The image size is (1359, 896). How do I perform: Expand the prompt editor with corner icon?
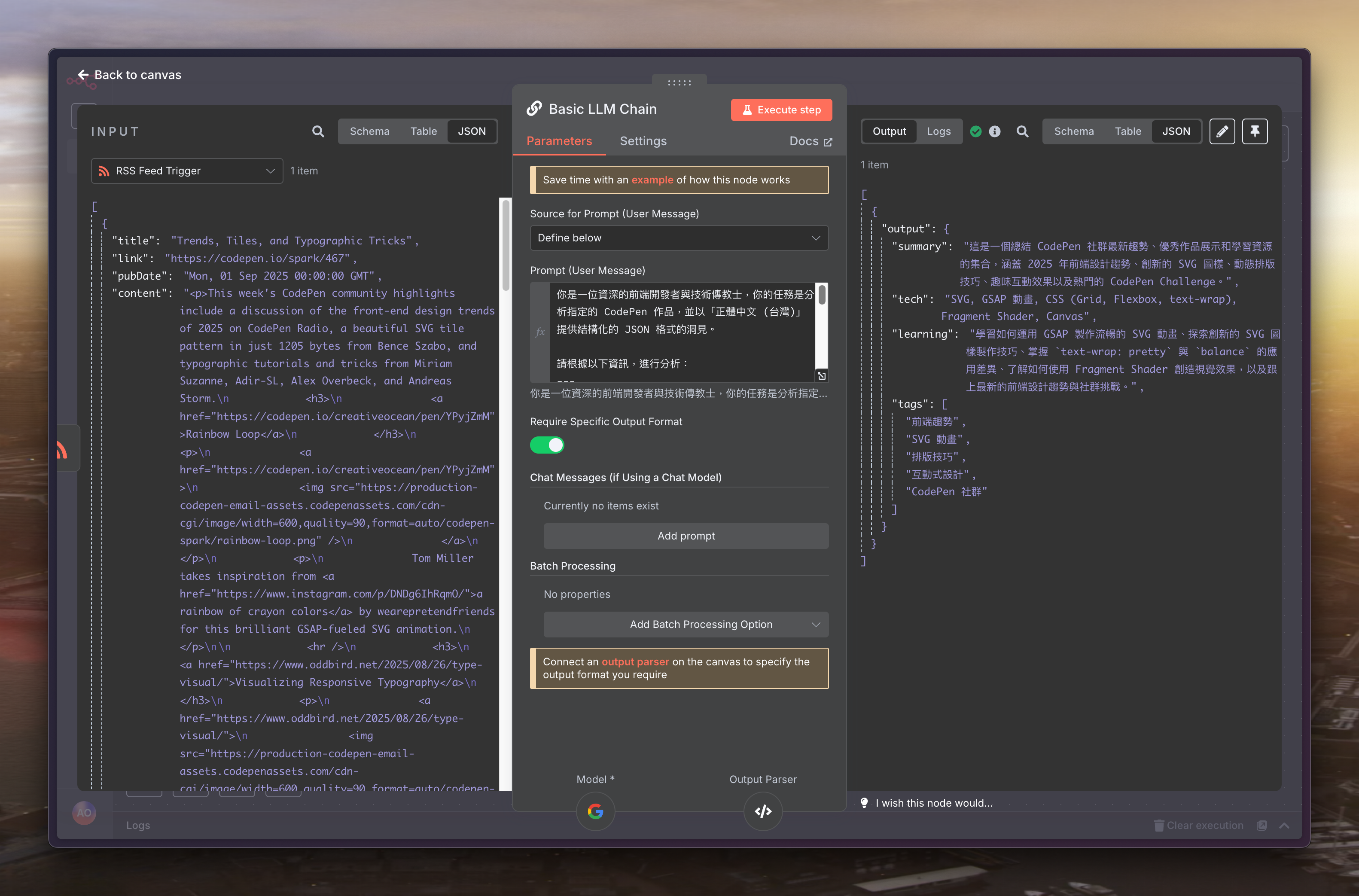point(821,375)
